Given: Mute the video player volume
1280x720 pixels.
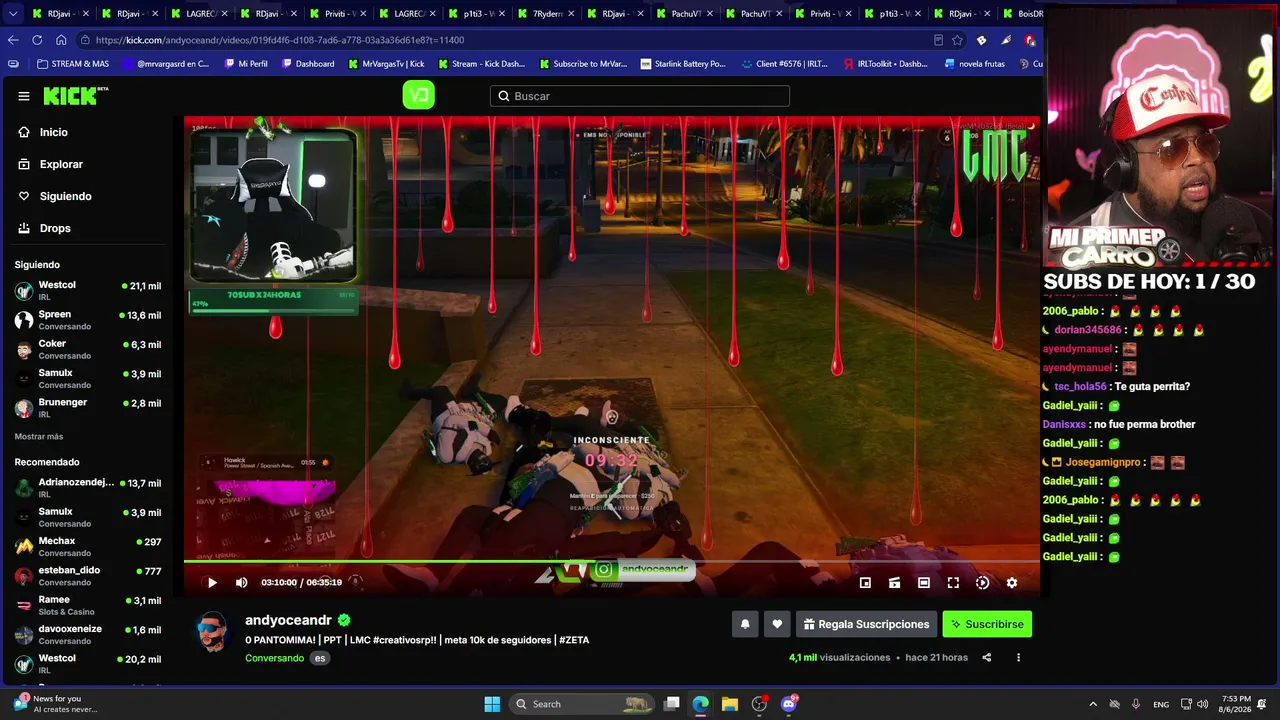Looking at the screenshot, I should (241, 583).
